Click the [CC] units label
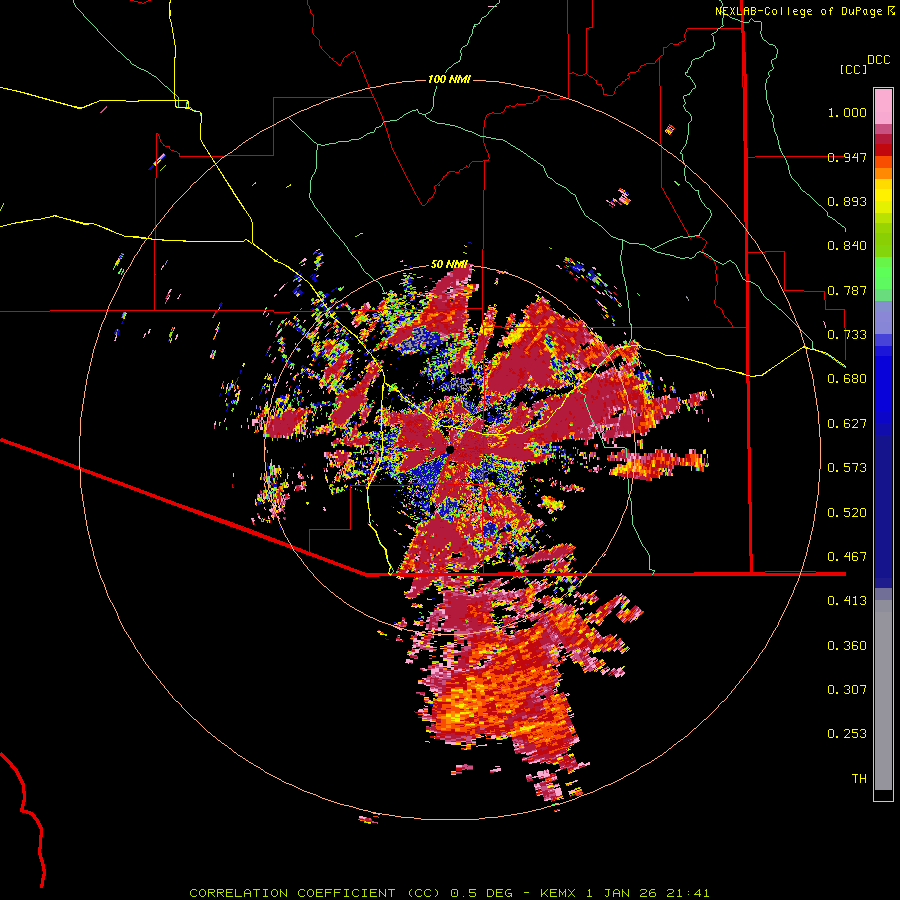Screen dimensions: 900x900 click(853, 69)
